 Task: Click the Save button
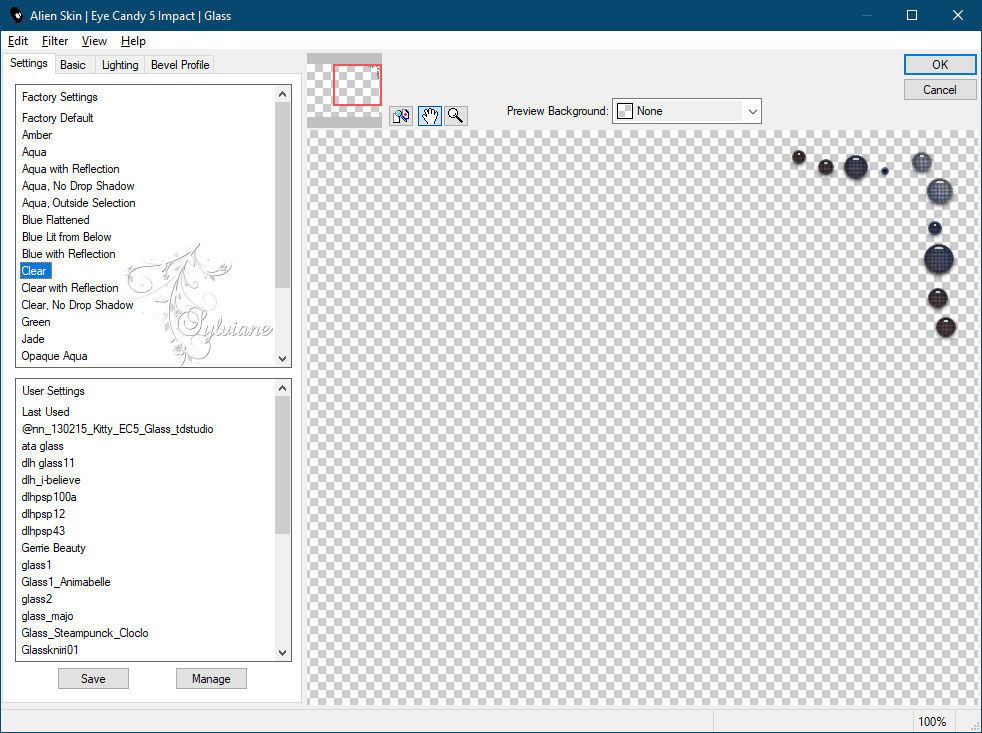[93, 678]
